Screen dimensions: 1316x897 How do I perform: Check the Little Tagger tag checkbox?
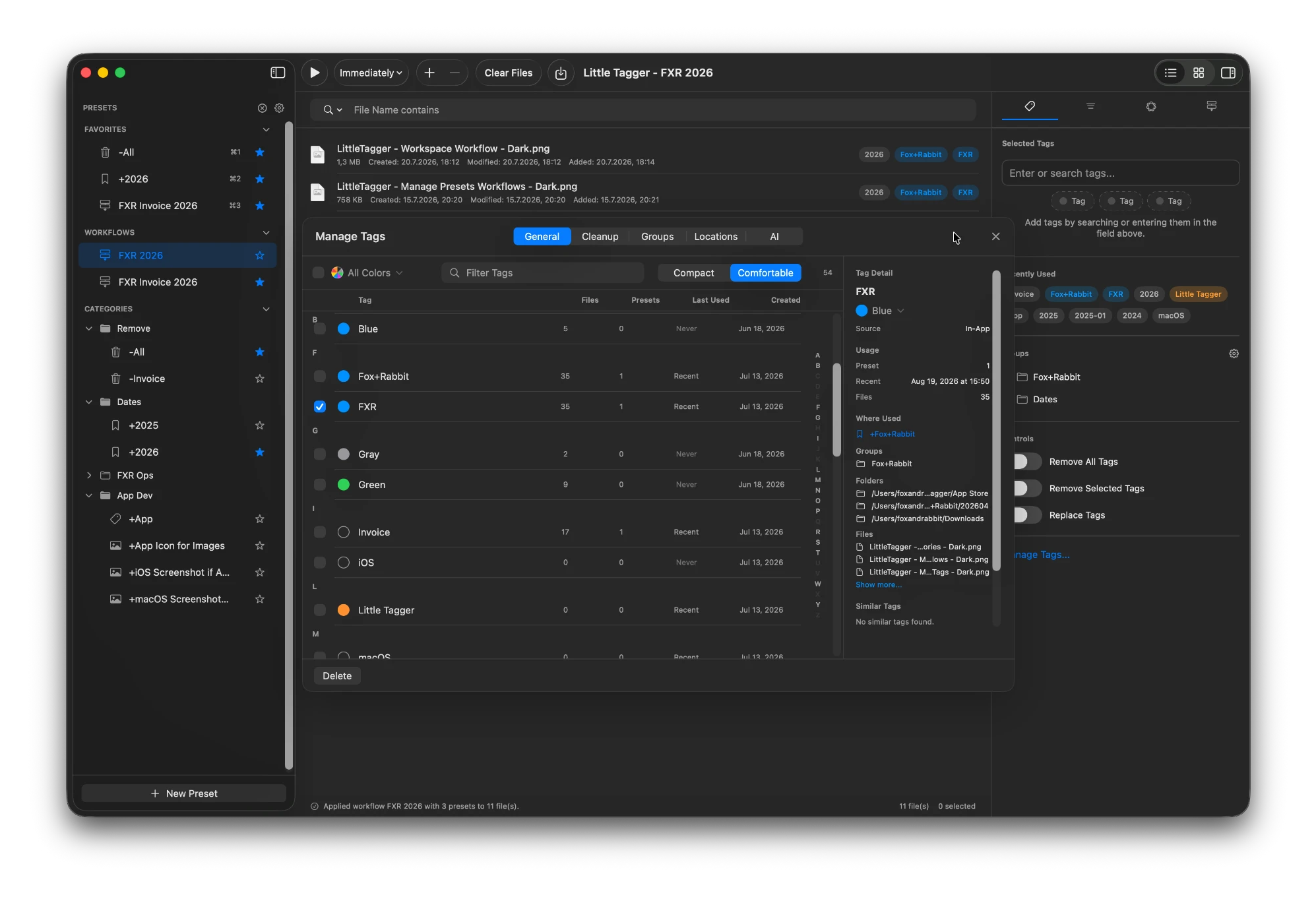[x=320, y=609]
